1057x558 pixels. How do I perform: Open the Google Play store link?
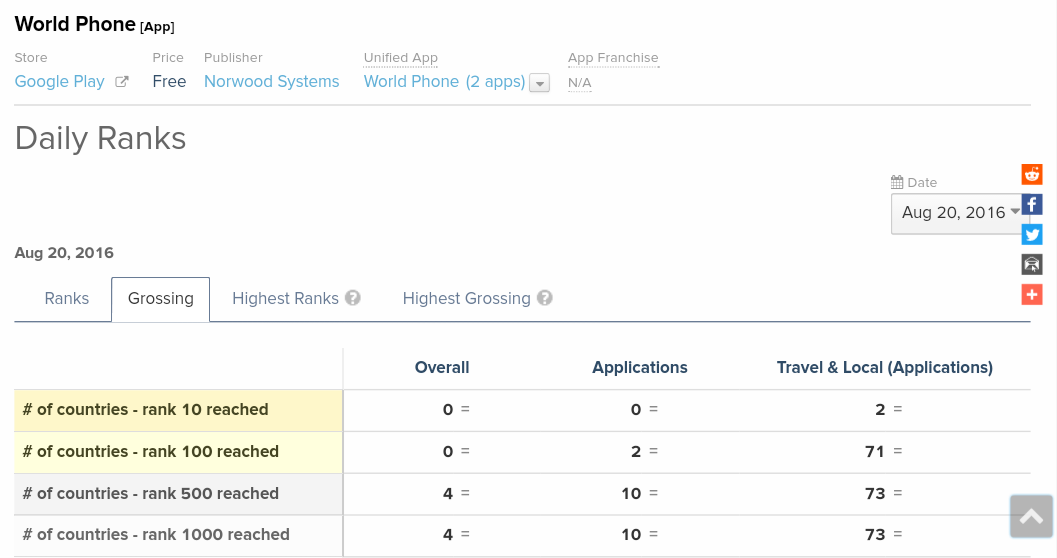click(x=60, y=82)
